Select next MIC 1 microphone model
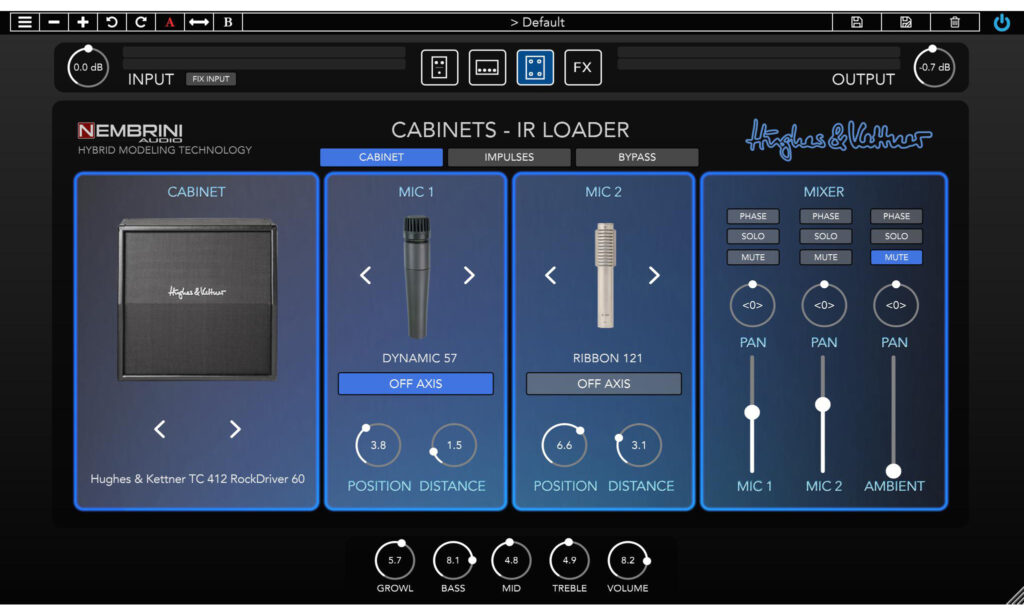Screen dimensions: 1024x615 [469, 276]
